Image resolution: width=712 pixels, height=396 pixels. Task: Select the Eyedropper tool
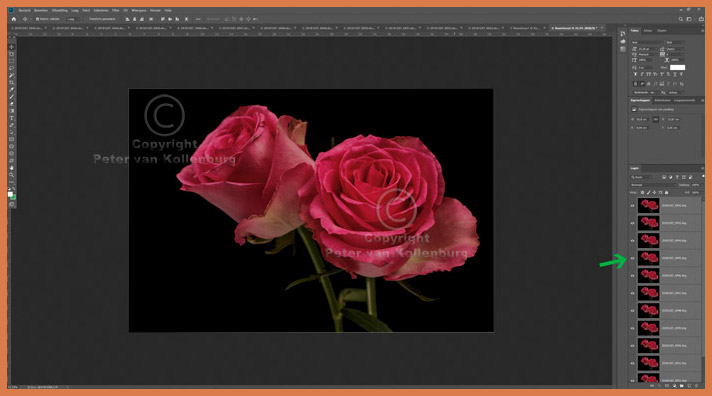(11, 89)
